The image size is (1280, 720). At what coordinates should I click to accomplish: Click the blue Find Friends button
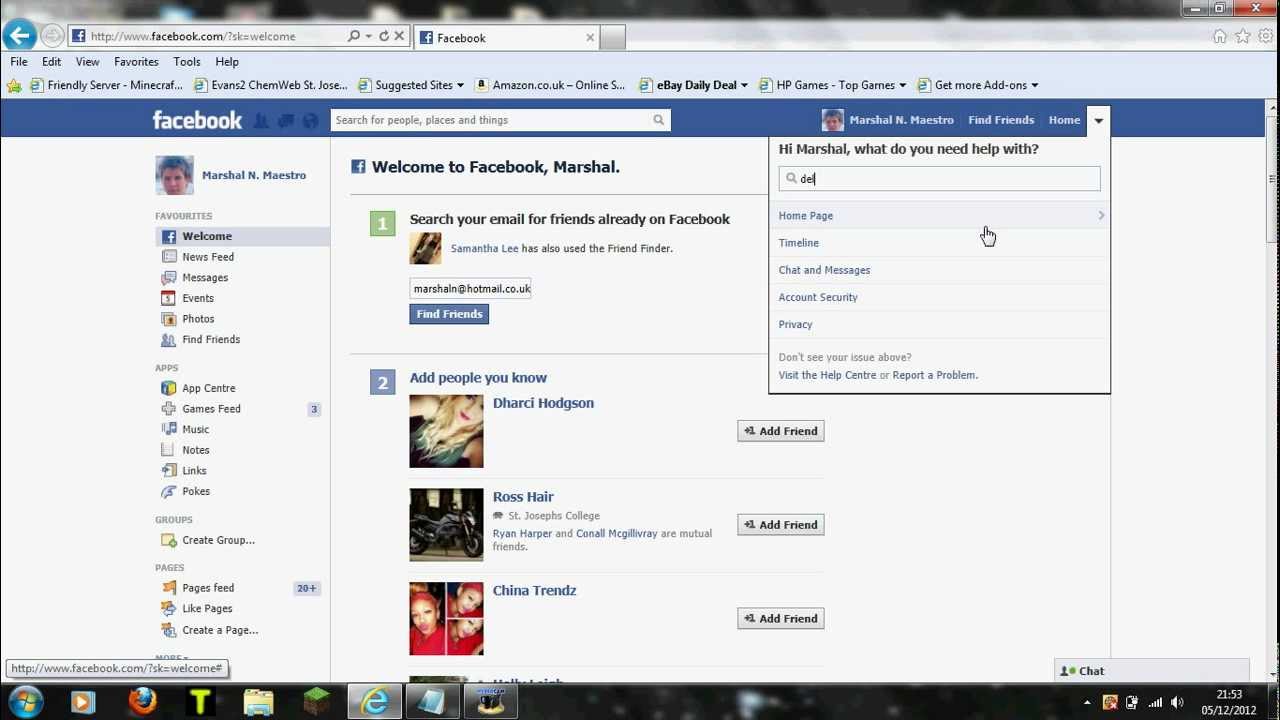click(x=449, y=314)
